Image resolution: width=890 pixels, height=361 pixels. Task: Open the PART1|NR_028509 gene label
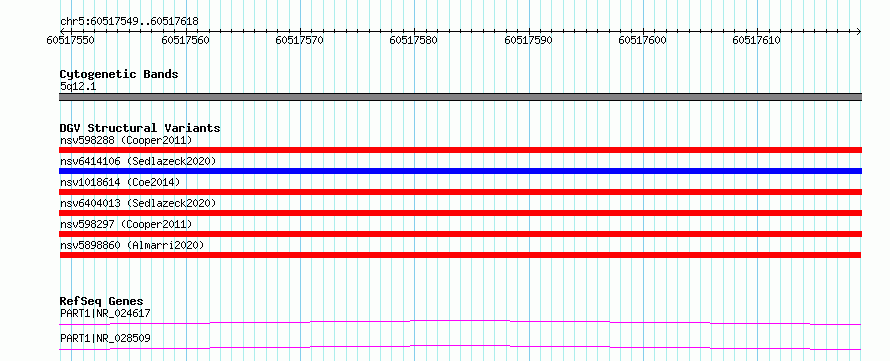105,338
